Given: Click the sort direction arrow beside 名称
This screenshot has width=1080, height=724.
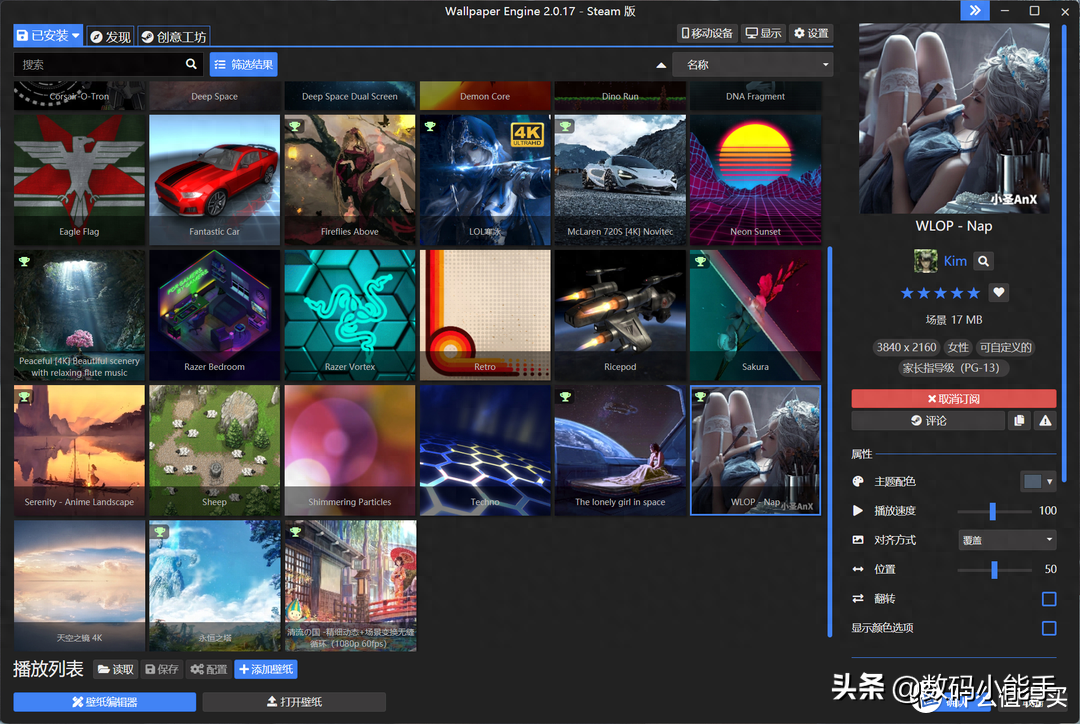Looking at the screenshot, I should 660,65.
